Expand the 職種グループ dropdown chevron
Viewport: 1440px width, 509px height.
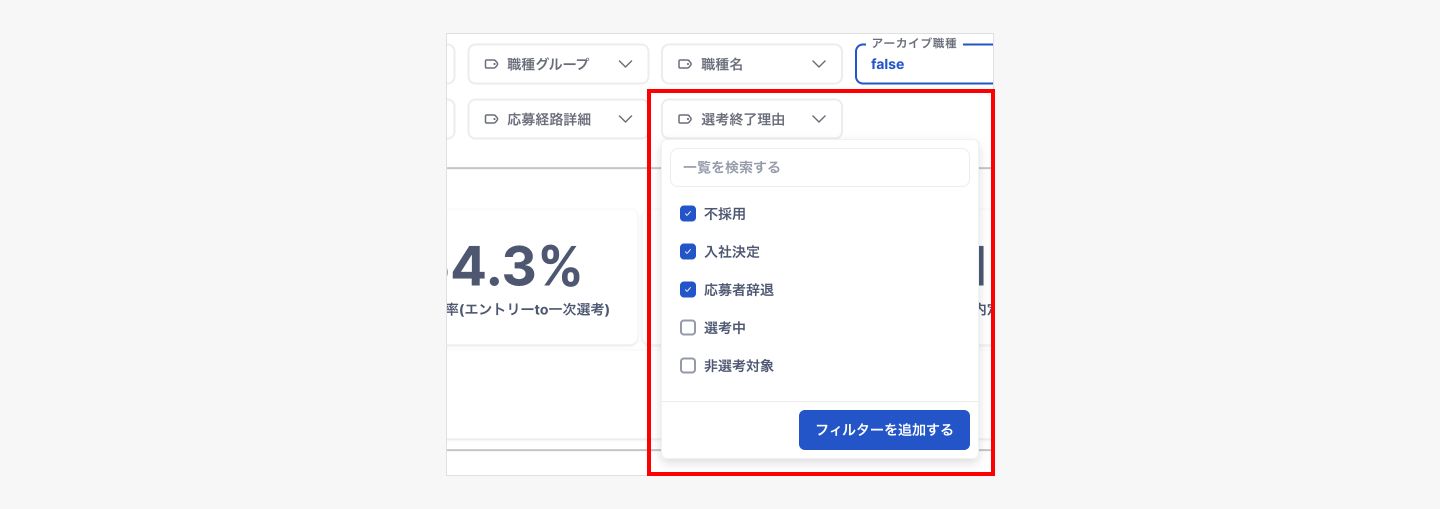point(626,64)
